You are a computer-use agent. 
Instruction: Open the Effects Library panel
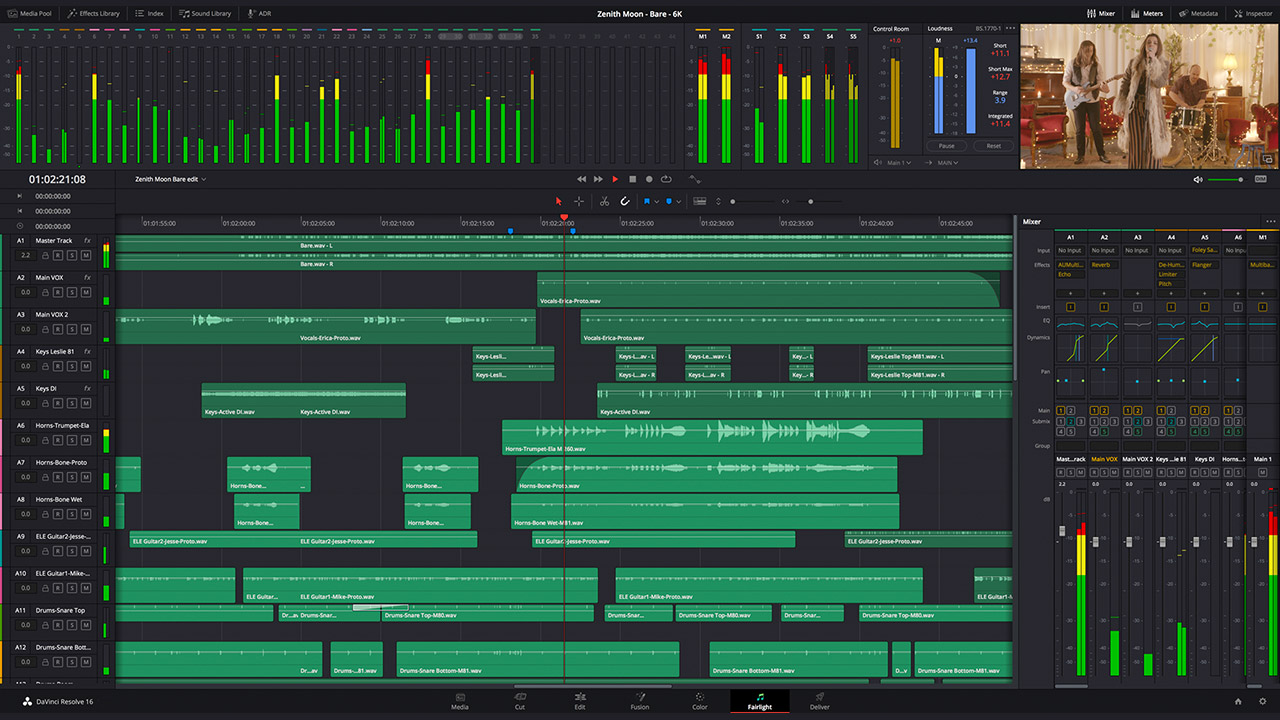pyautogui.click(x=93, y=13)
